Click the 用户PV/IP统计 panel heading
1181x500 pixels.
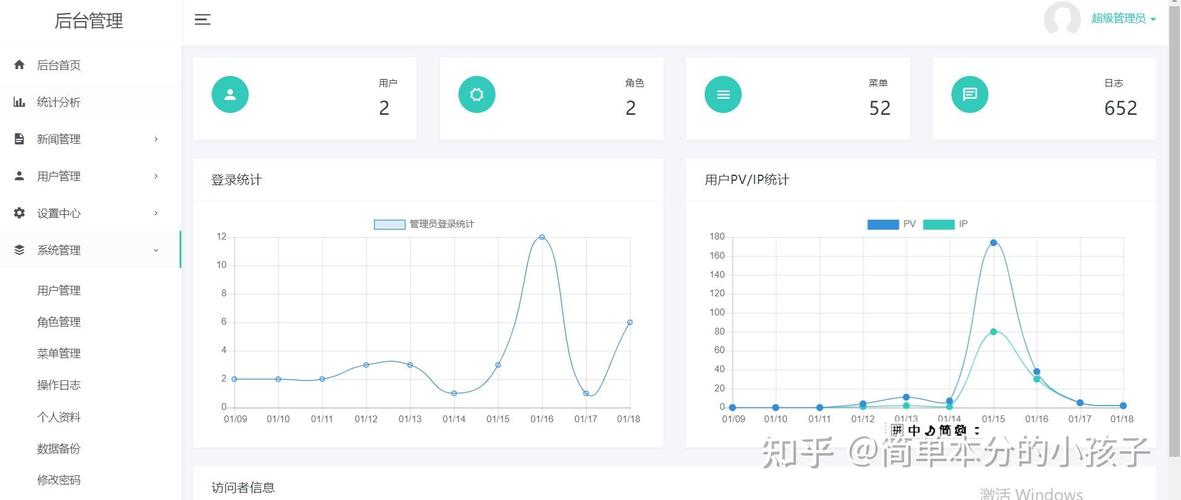point(747,180)
